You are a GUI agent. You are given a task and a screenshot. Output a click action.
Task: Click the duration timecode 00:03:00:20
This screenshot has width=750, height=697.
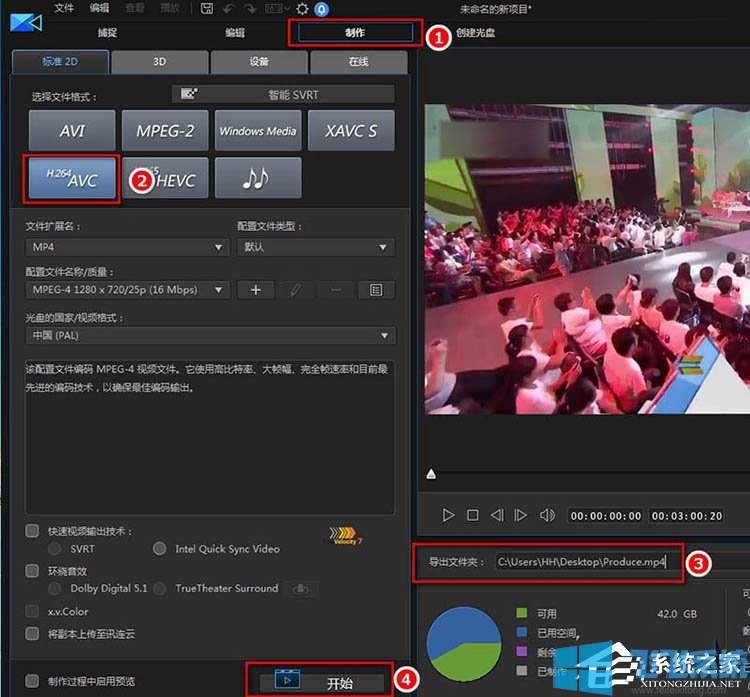point(686,516)
